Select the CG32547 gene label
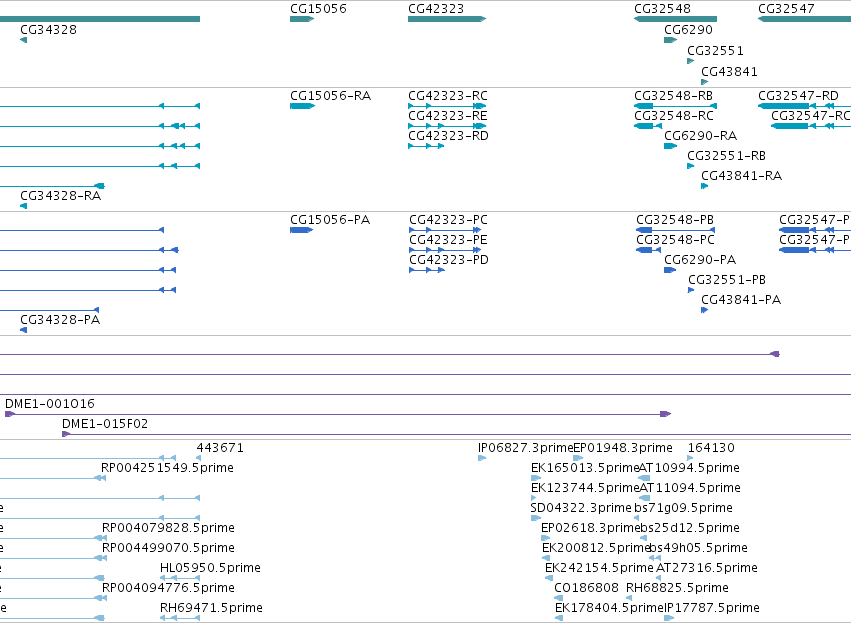Image resolution: width=851 pixels, height=623 pixels. (x=786, y=9)
